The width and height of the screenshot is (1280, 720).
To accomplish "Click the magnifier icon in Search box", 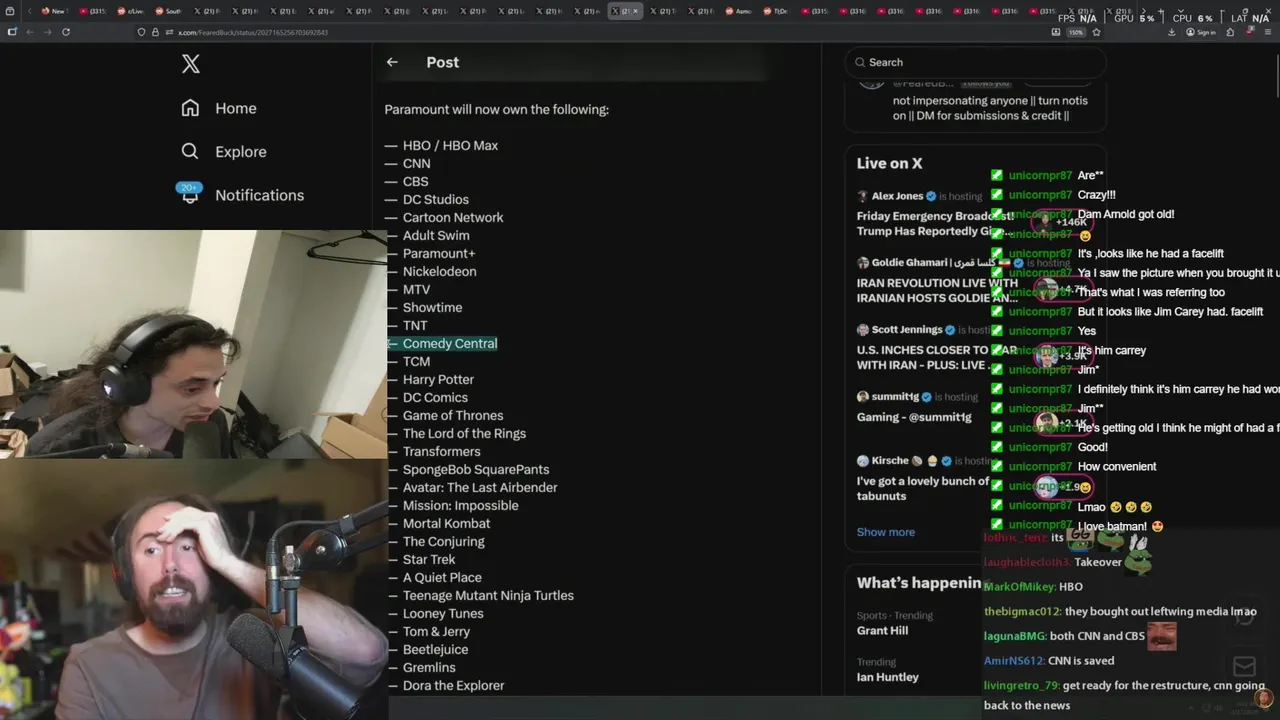I will coord(859,62).
